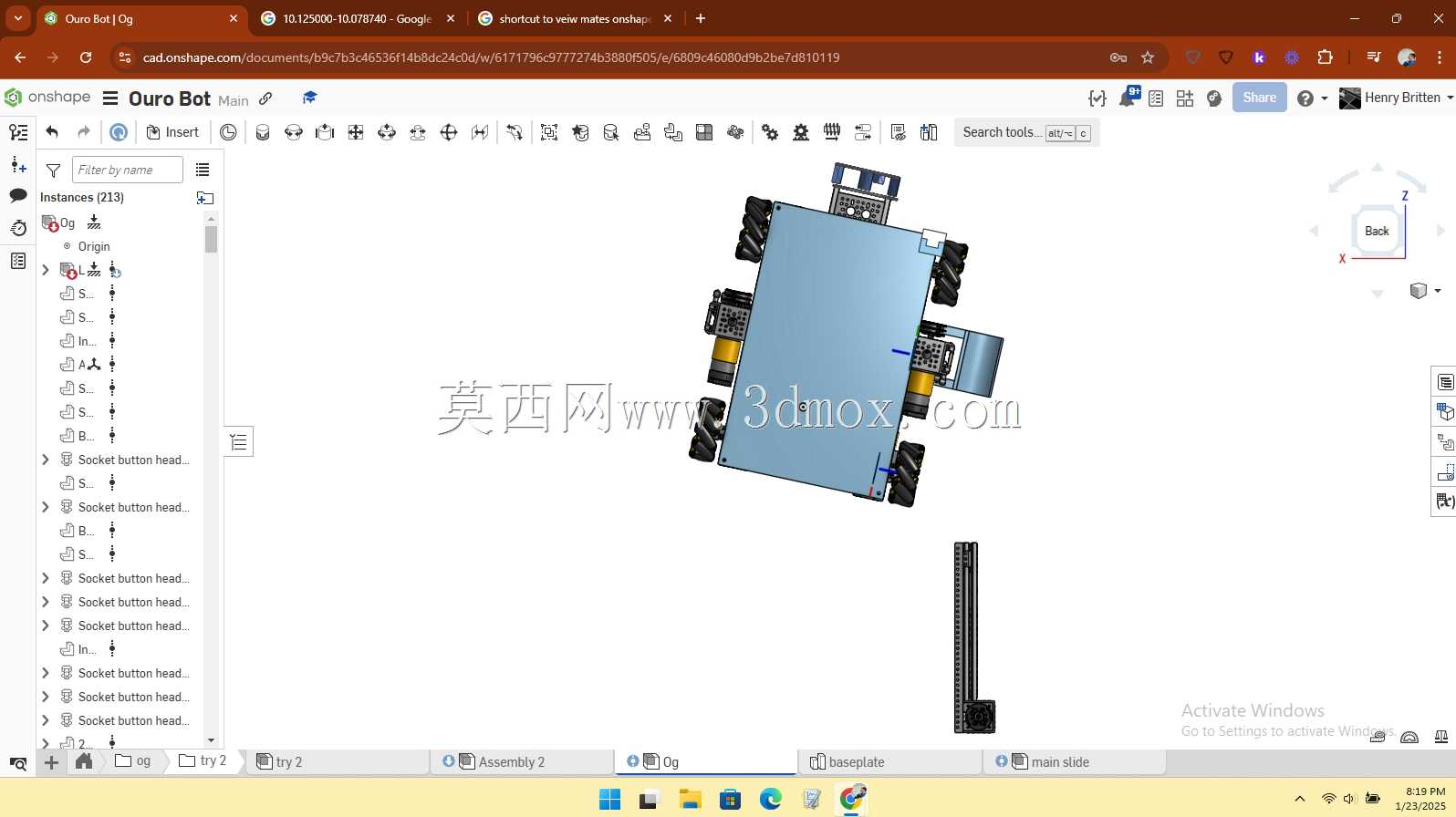Focus the Filter by name field
This screenshot has width=1456, height=817.
coord(128,170)
